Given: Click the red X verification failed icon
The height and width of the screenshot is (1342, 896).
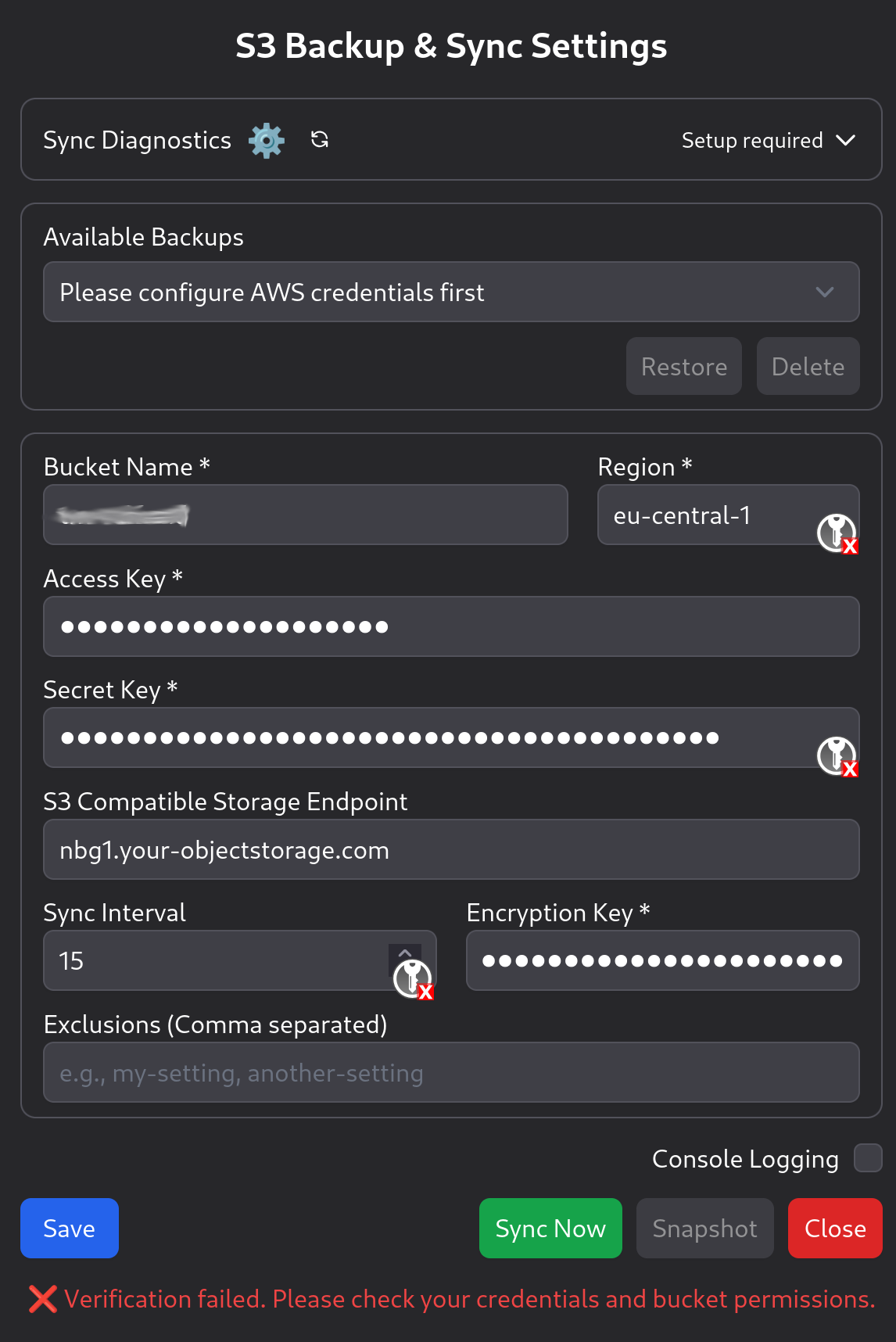Looking at the screenshot, I should [42, 1299].
